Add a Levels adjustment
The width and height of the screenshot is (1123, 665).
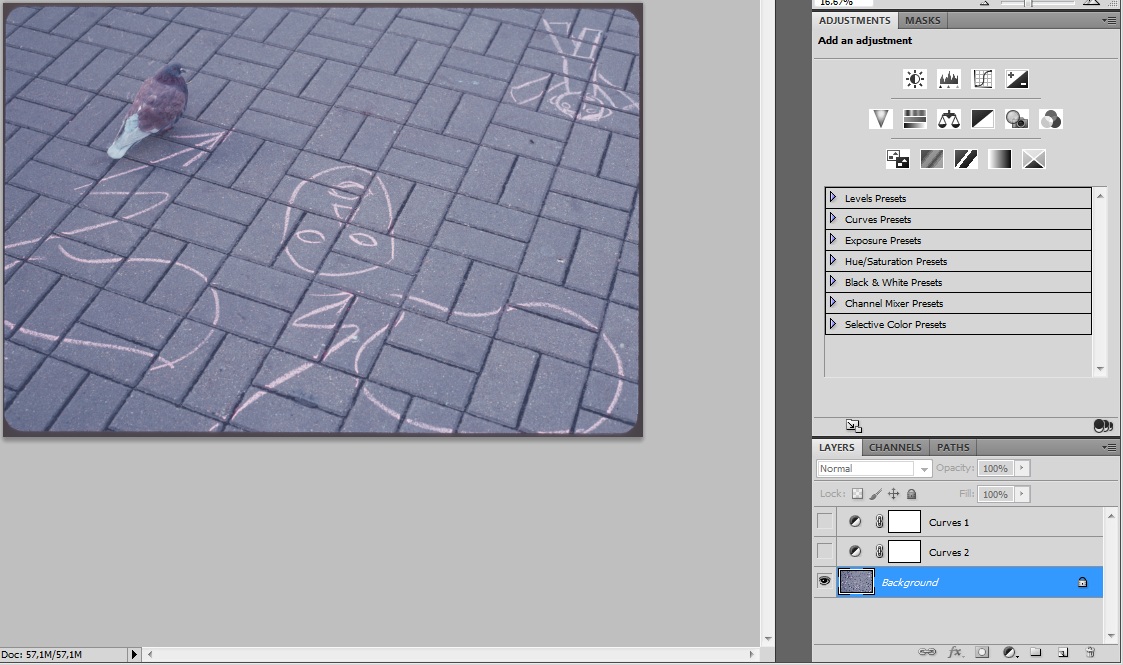click(x=948, y=79)
